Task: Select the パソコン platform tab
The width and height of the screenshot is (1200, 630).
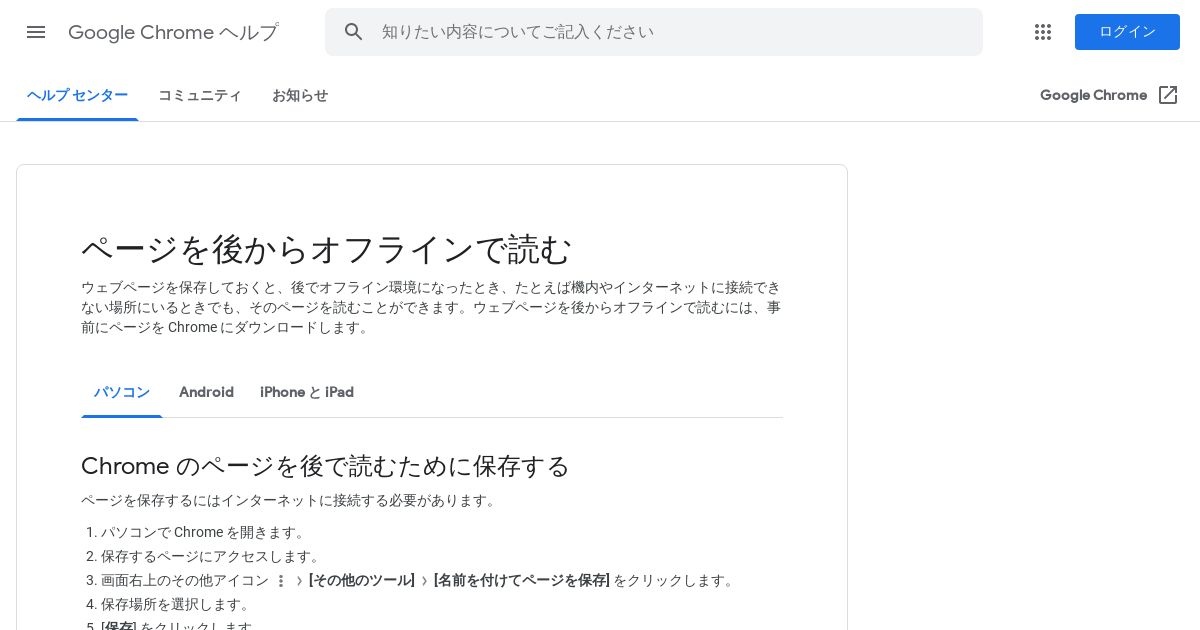Action: tap(122, 392)
